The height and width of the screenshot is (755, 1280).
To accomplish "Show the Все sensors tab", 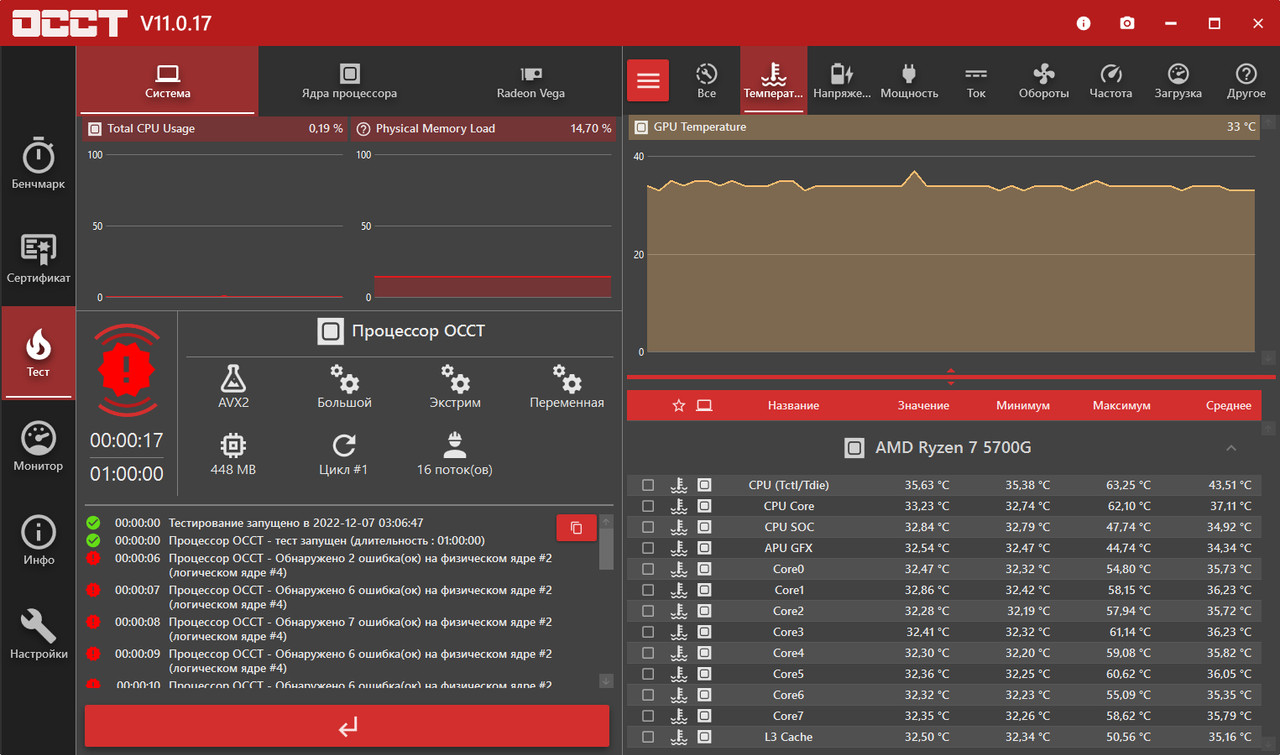I will tap(707, 80).
